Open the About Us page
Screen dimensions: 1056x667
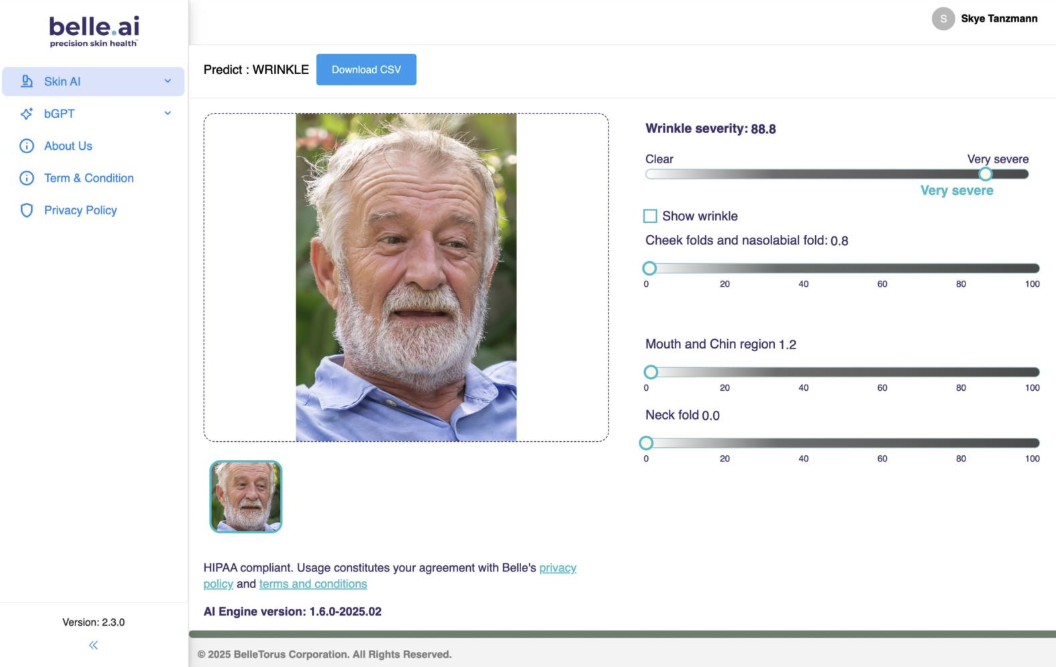(x=68, y=146)
